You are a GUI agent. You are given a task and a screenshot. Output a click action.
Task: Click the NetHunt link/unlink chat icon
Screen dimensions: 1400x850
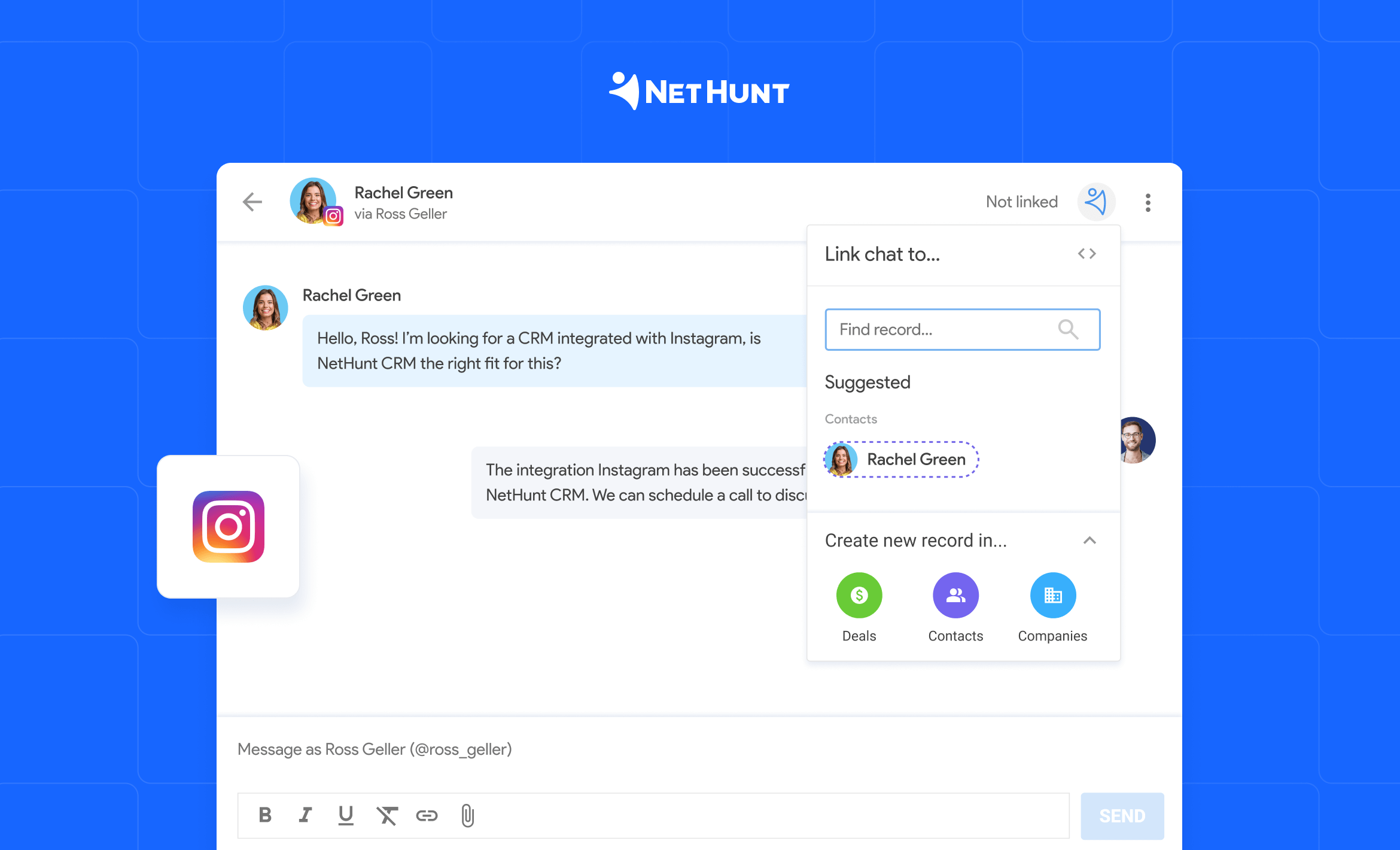click(1093, 202)
